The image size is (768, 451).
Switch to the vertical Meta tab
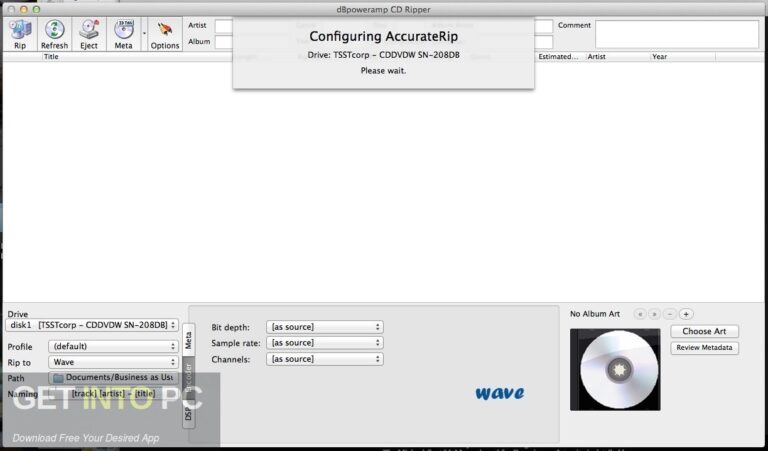pyautogui.click(x=189, y=340)
